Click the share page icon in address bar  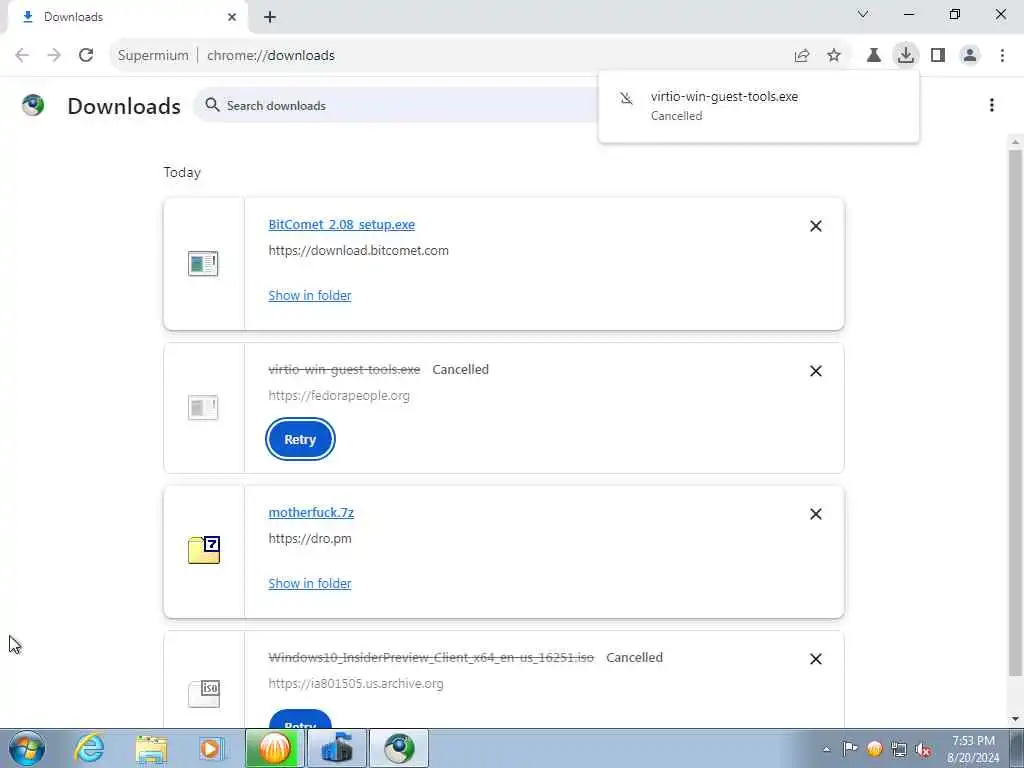click(802, 56)
